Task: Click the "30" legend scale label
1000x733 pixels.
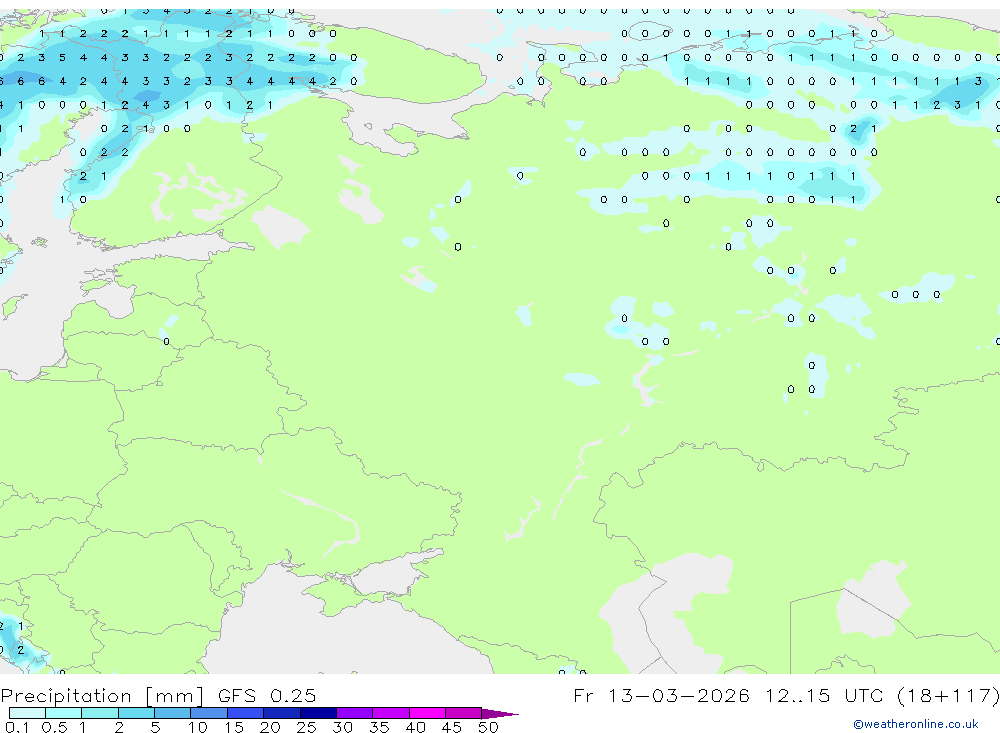Action: (x=342, y=727)
